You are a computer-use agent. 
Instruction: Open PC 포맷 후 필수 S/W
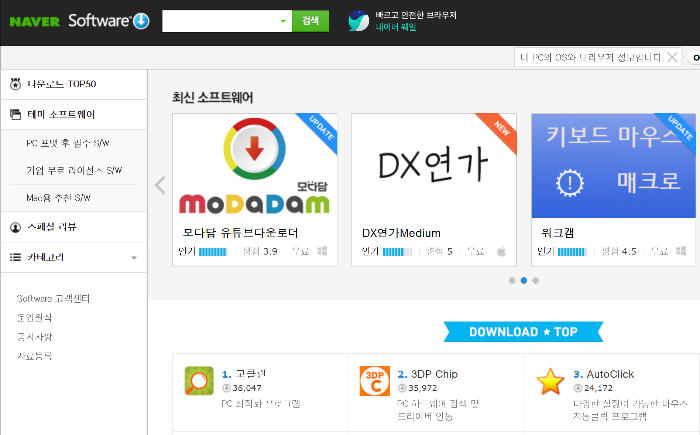(68, 143)
